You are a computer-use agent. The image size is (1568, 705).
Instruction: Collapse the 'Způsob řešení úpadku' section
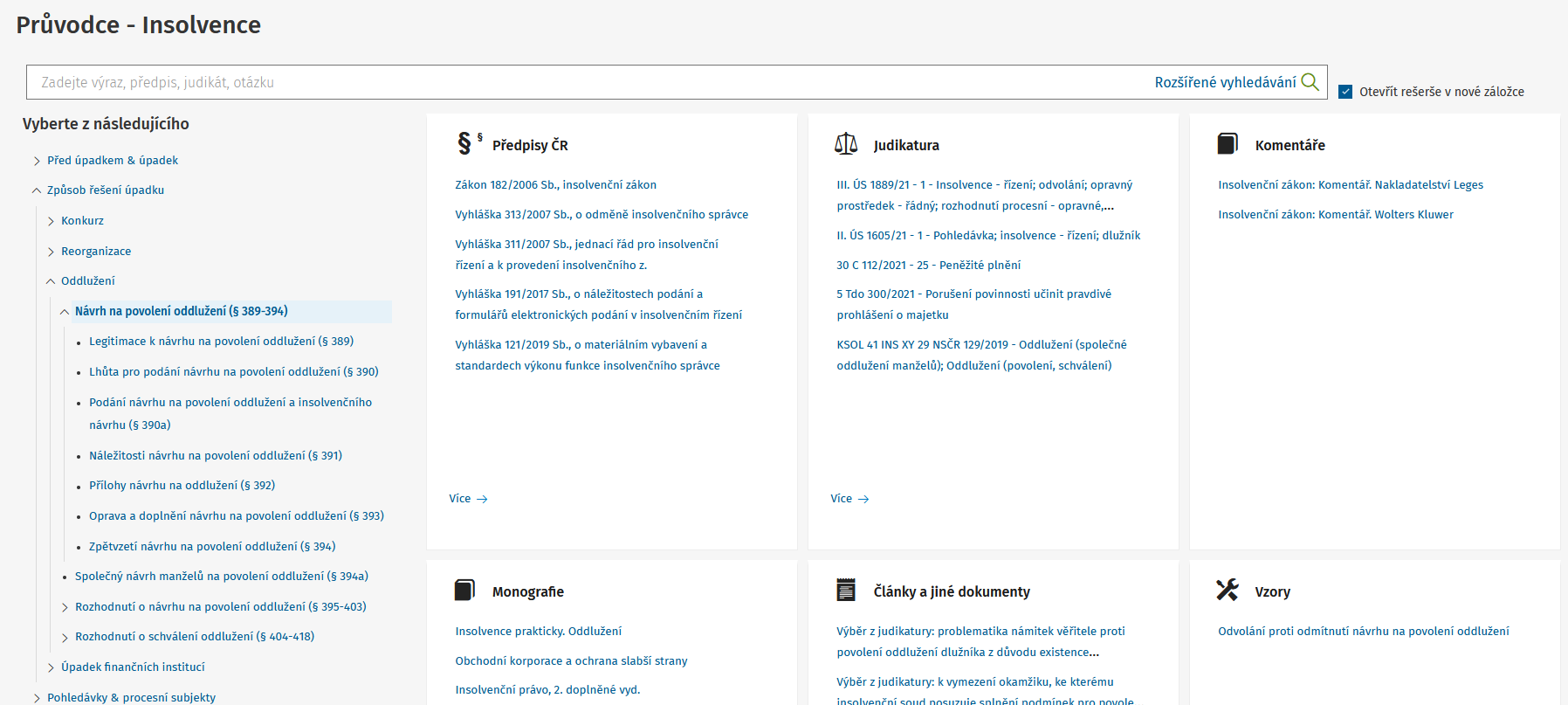pyautogui.click(x=37, y=190)
